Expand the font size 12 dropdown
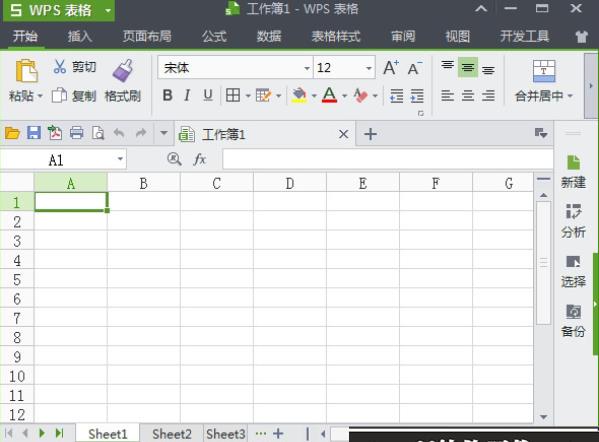 [x=369, y=68]
